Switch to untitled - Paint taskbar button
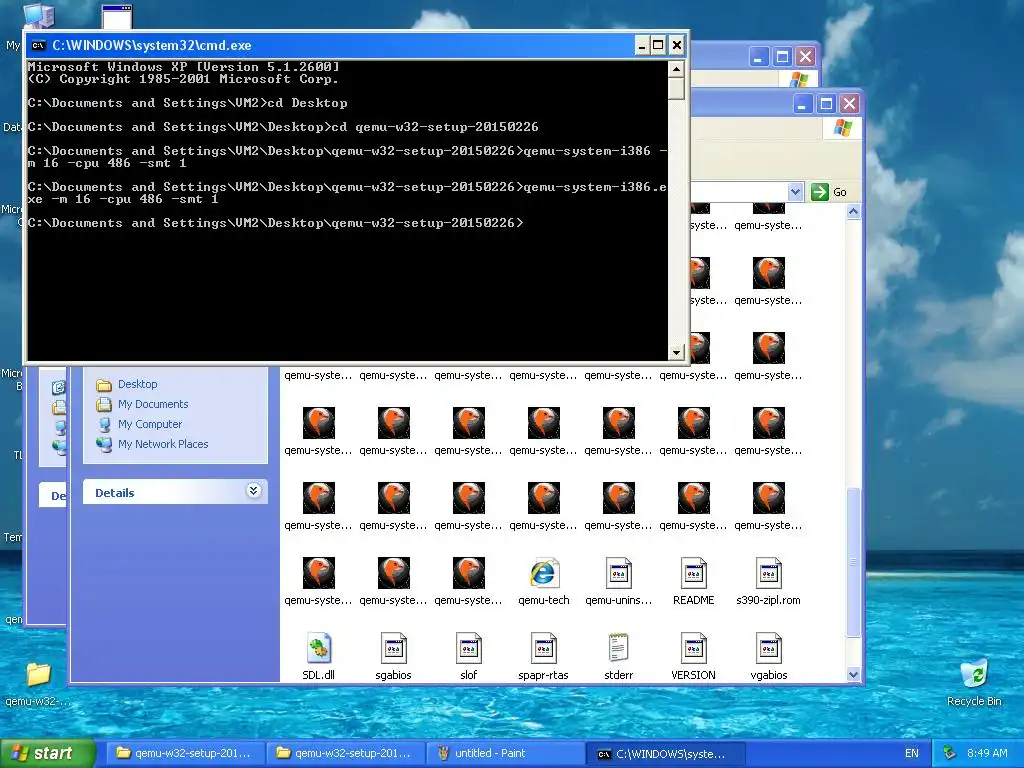 504,753
